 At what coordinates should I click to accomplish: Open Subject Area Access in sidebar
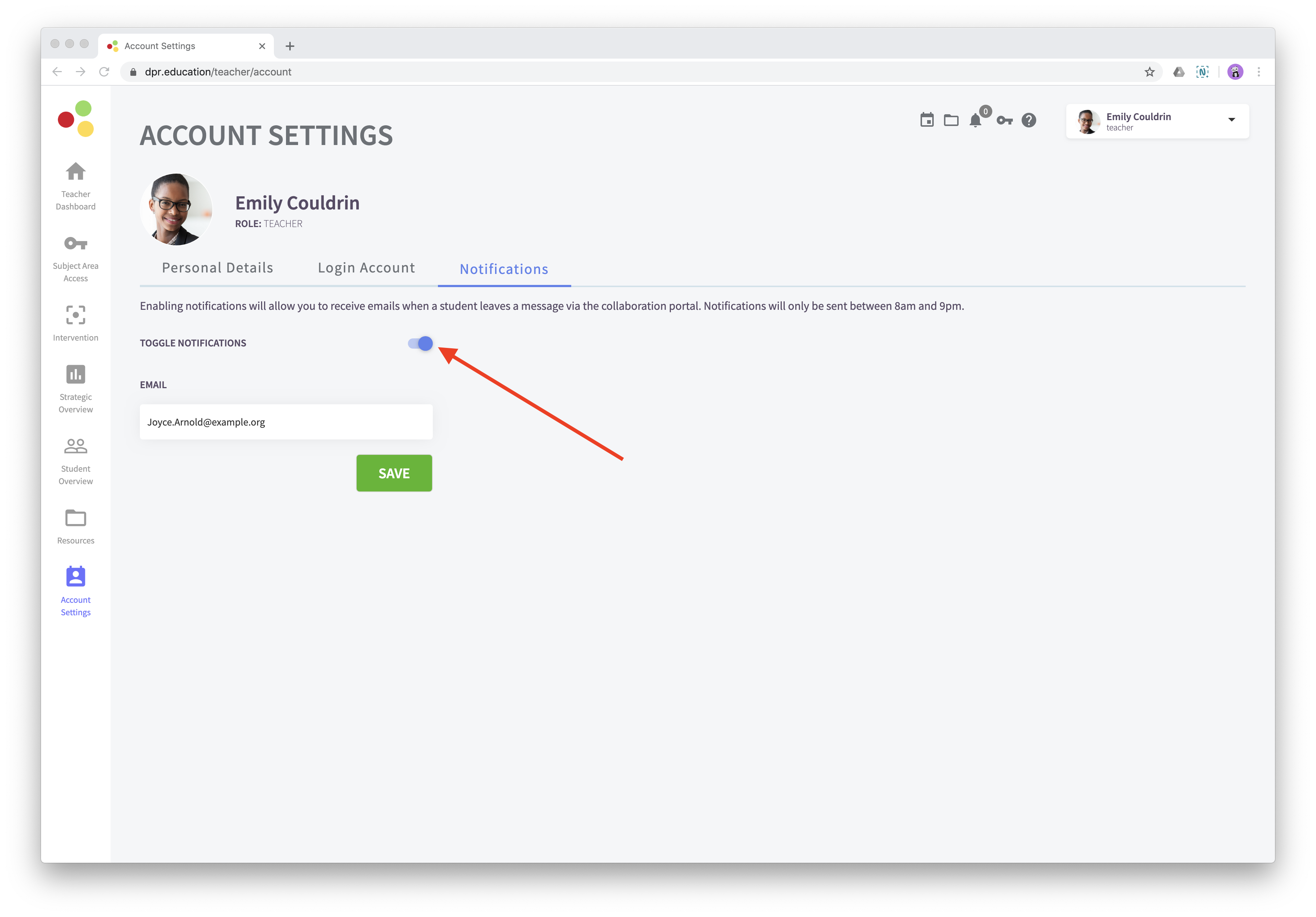(76, 258)
